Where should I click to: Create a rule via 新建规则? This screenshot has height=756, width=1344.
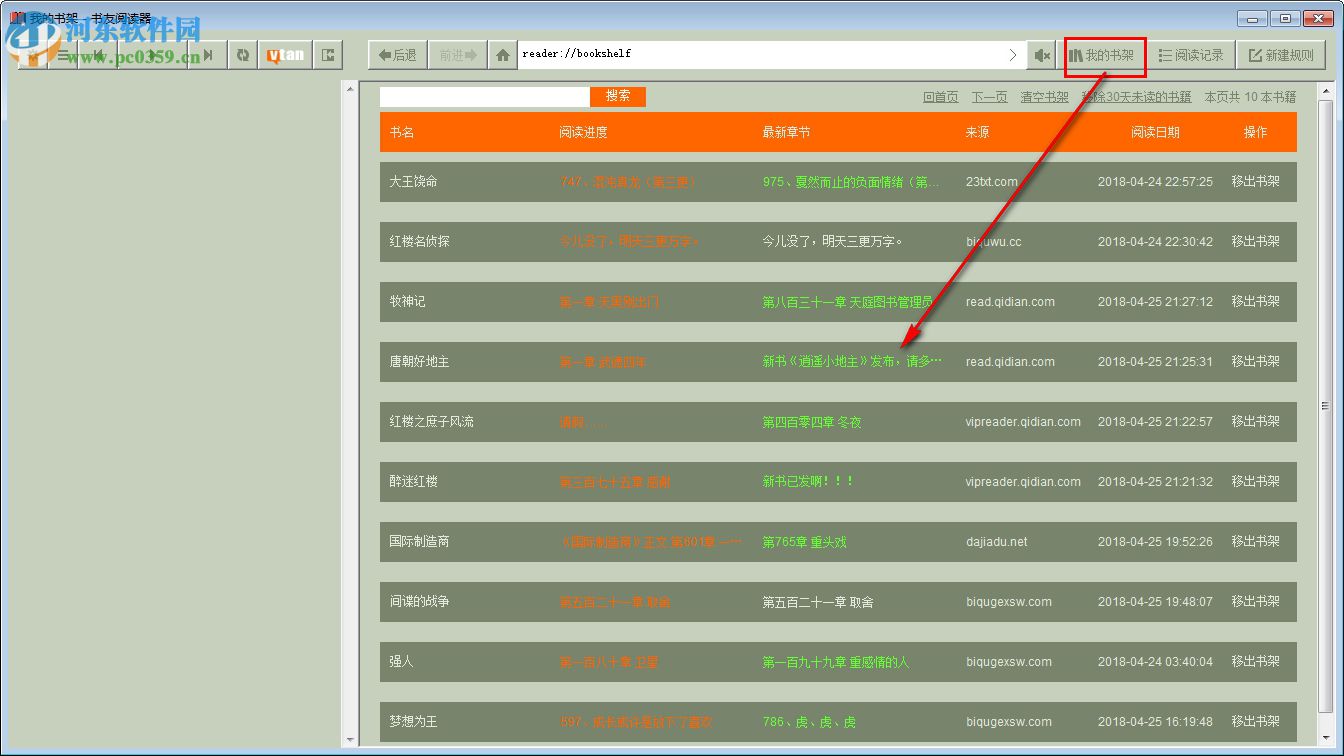(1281, 56)
